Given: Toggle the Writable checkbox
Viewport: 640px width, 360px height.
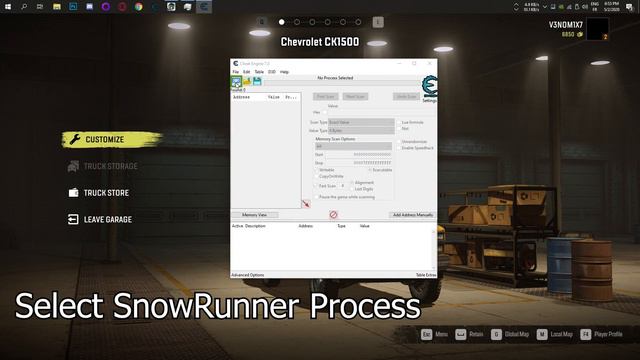Looking at the screenshot, I should pos(316,170).
